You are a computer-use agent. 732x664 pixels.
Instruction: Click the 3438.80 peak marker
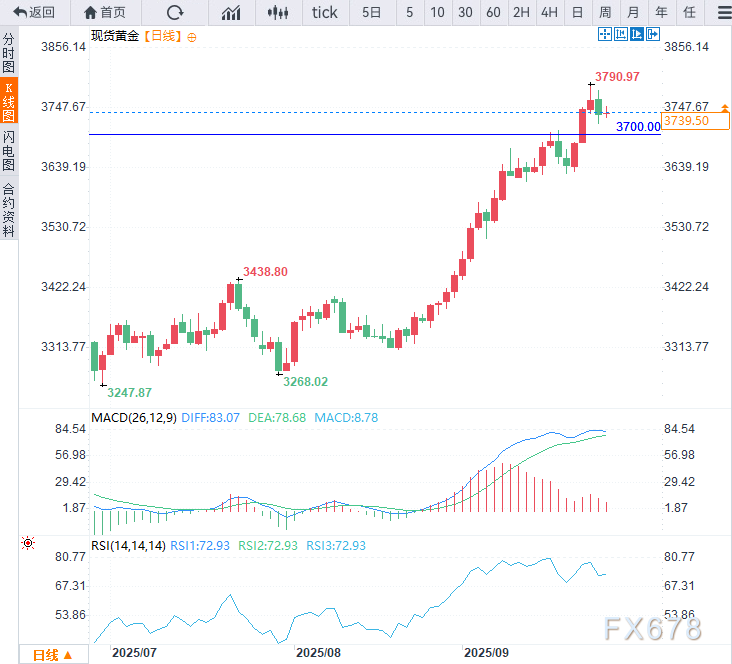click(x=265, y=272)
